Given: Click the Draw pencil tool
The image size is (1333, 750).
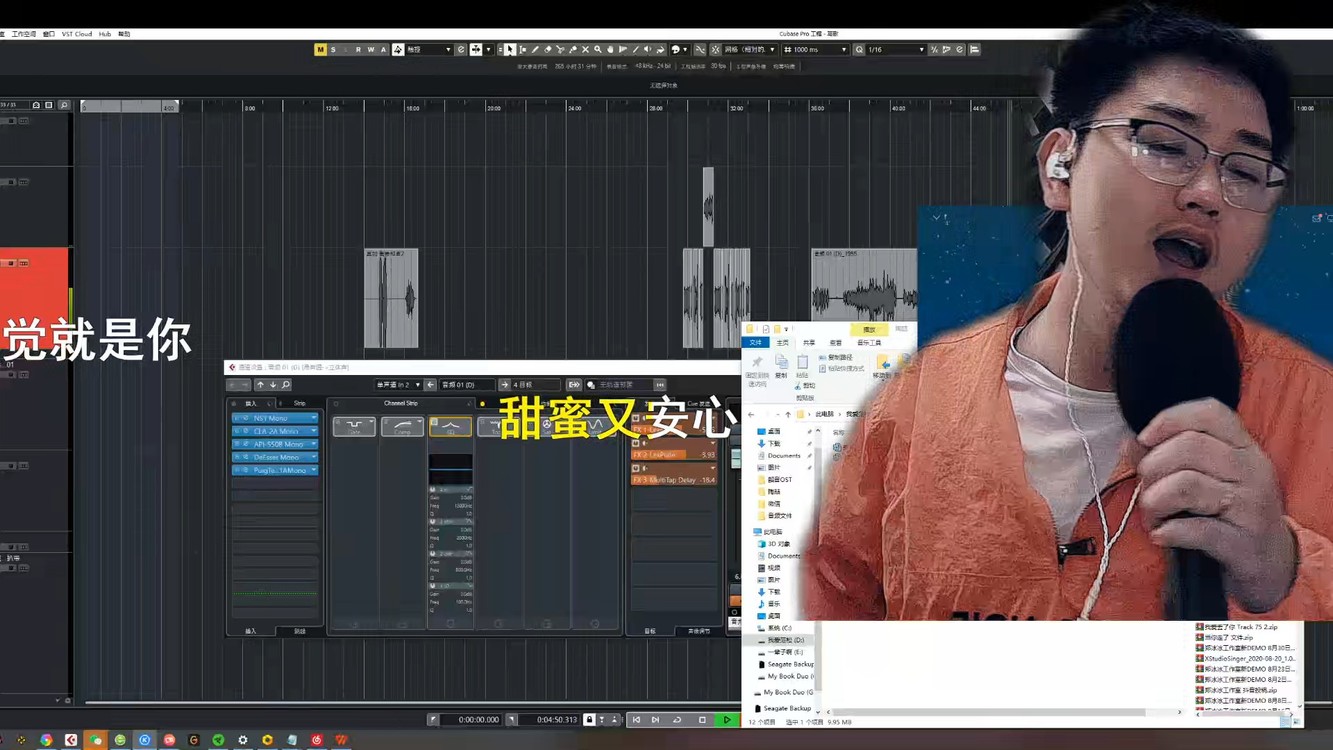Looking at the screenshot, I should pos(534,49).
